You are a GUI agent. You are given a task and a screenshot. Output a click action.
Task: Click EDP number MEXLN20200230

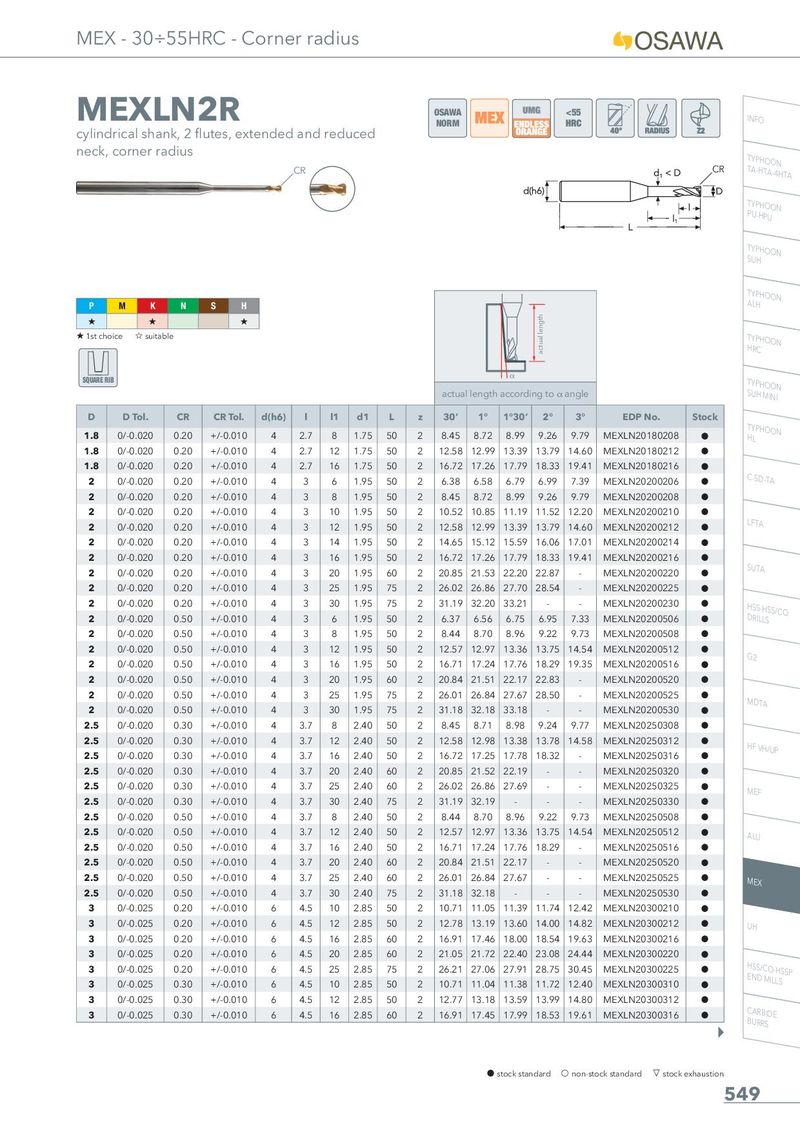click(640, 604)
